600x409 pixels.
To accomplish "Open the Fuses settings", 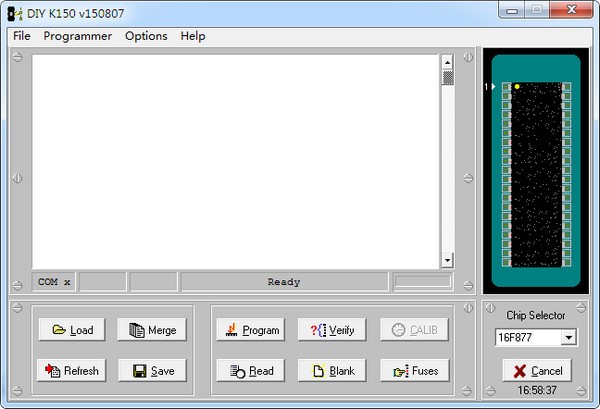I will click(414, 370).
